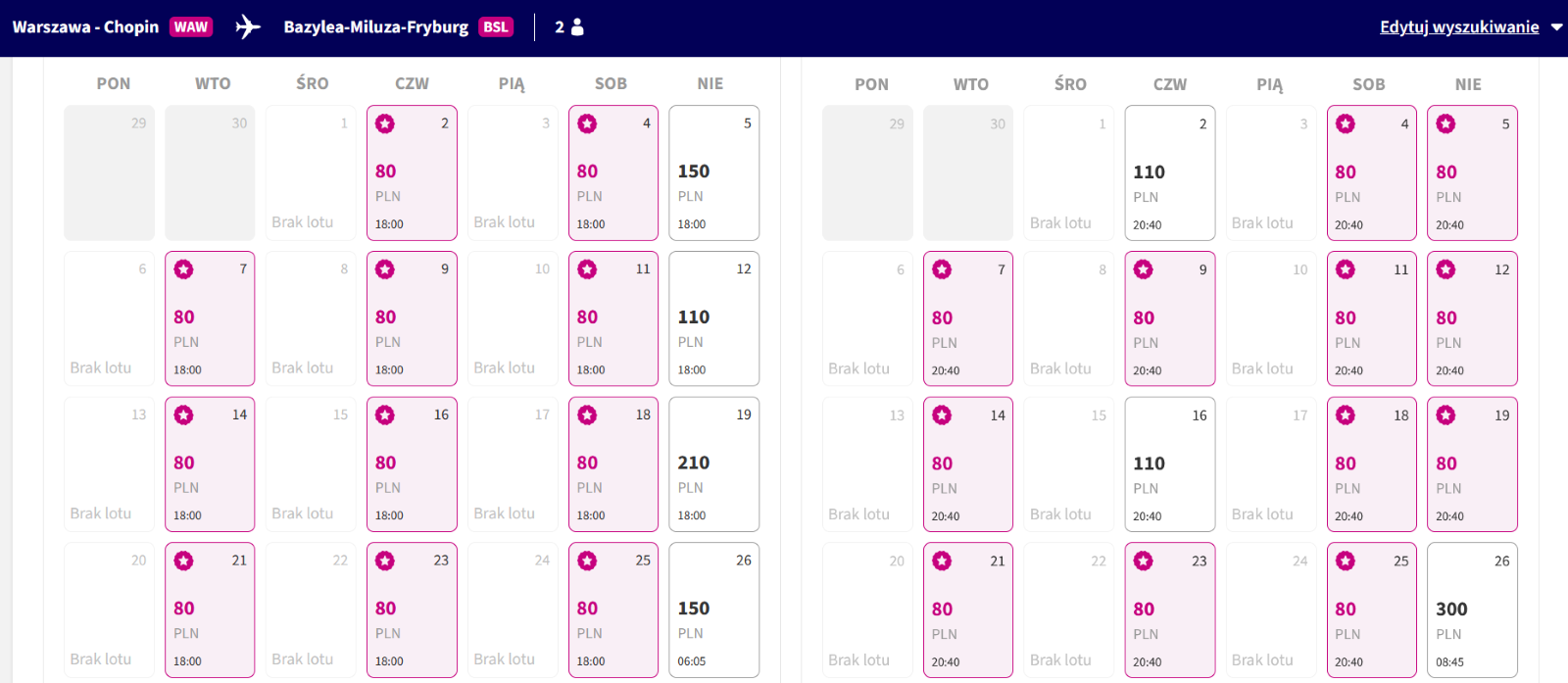Click the star icon on return day 5

point(1445,124)
